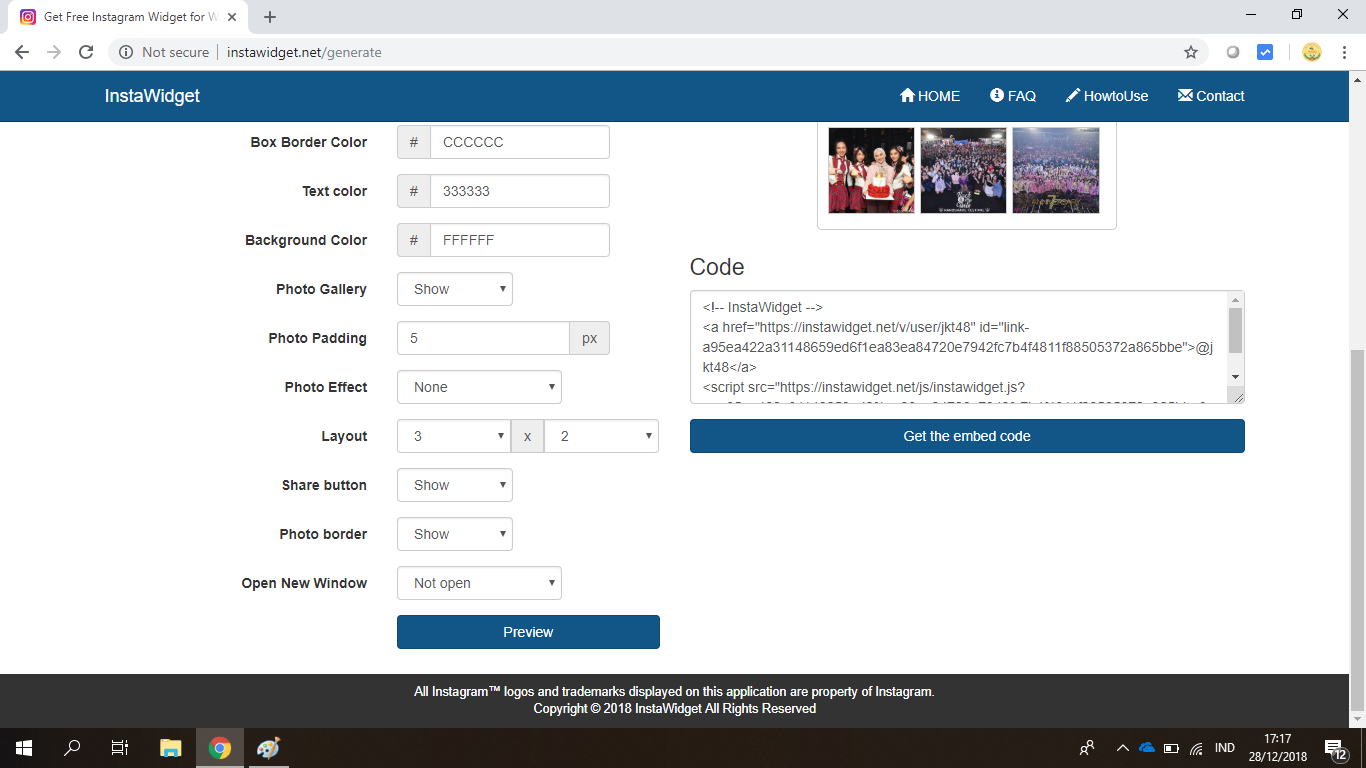The image size is (1366, 768).
Task: Open the HowtoUse page
Action: [1107, 96]
